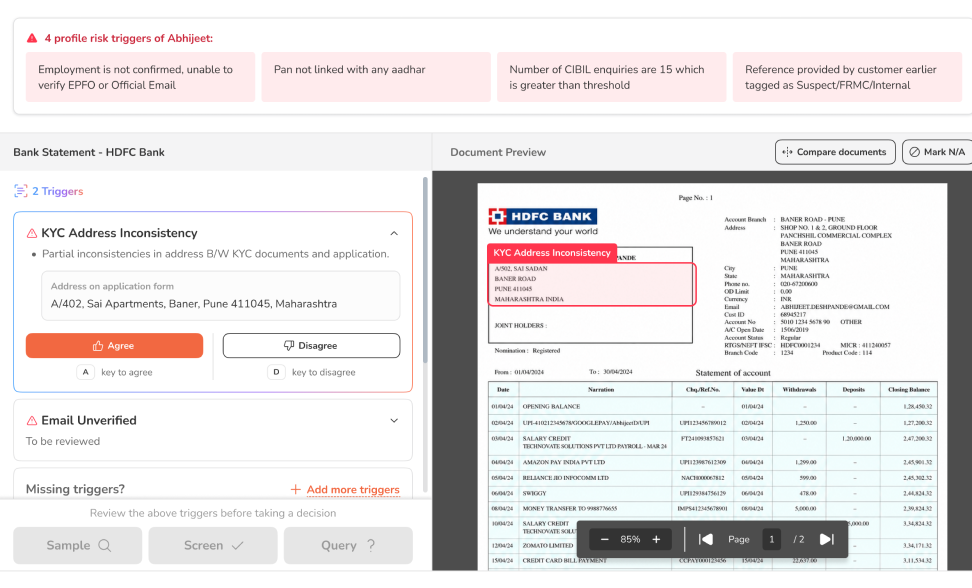Viewport: 972px width, 588px height.
Task: Expand the Email Unverified trigger card
Action: pyautogui.click(x=394, y=421)
